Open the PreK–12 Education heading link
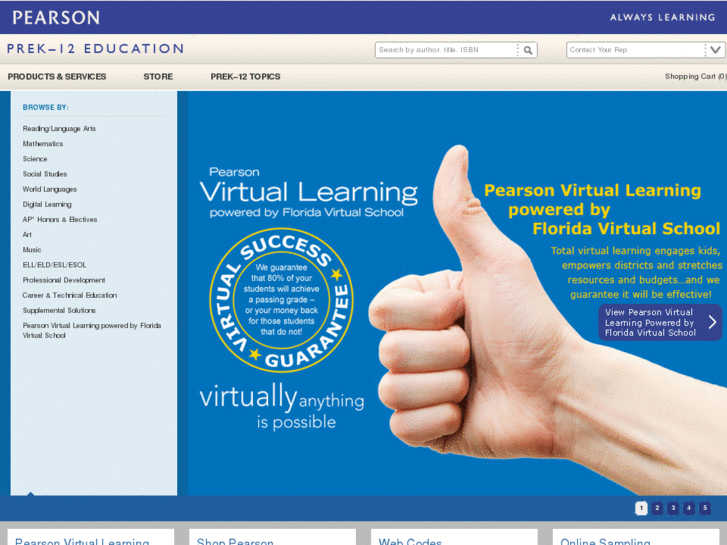This screenshot has width=727, height=545. 96,49
